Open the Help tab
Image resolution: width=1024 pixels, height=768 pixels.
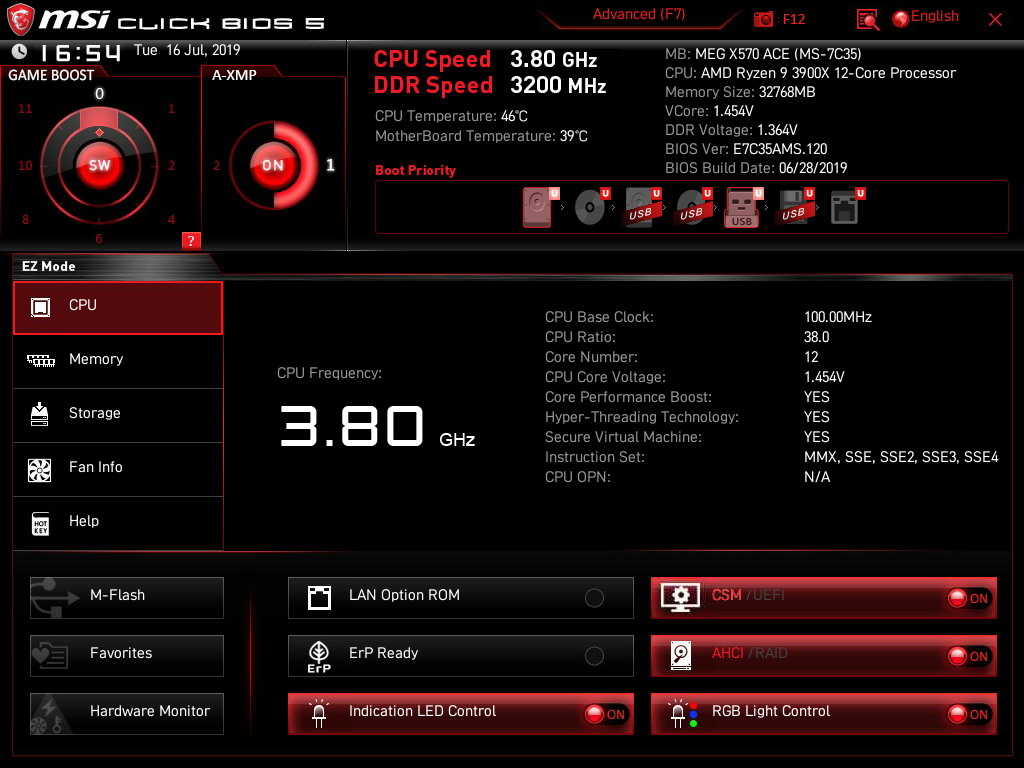[118, 523]
